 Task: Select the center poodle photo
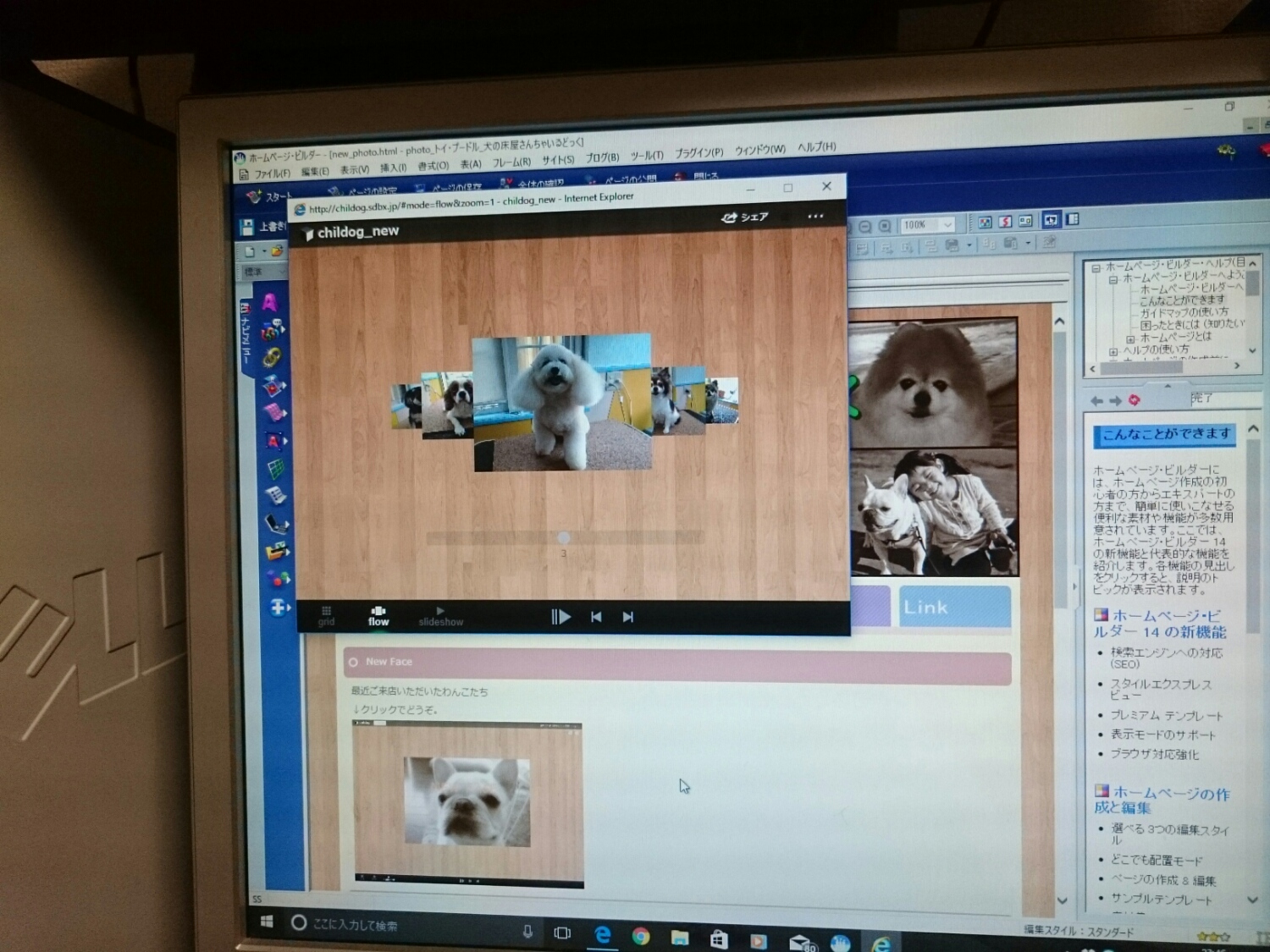(x=562, y=402)
